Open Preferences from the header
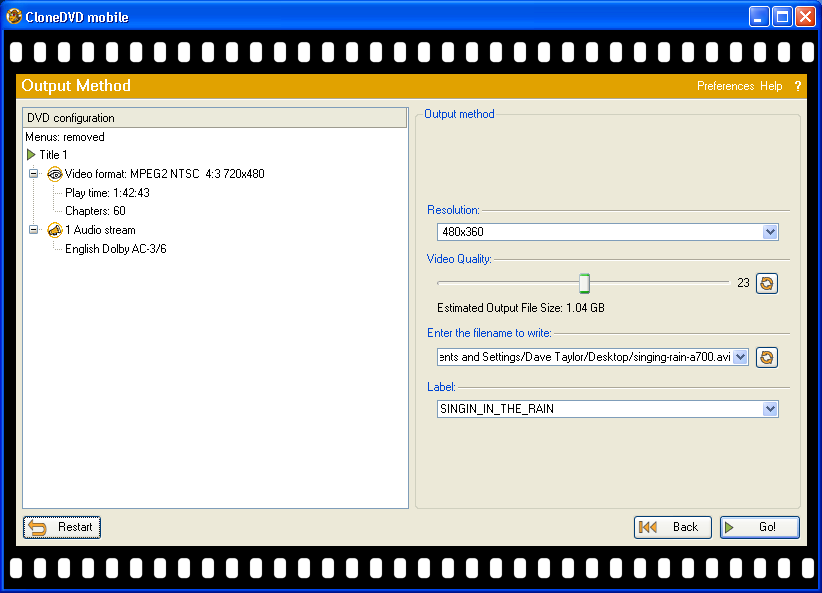Image resolution: width=822 pixels, height=593 pixels. (x=725, y=86)
